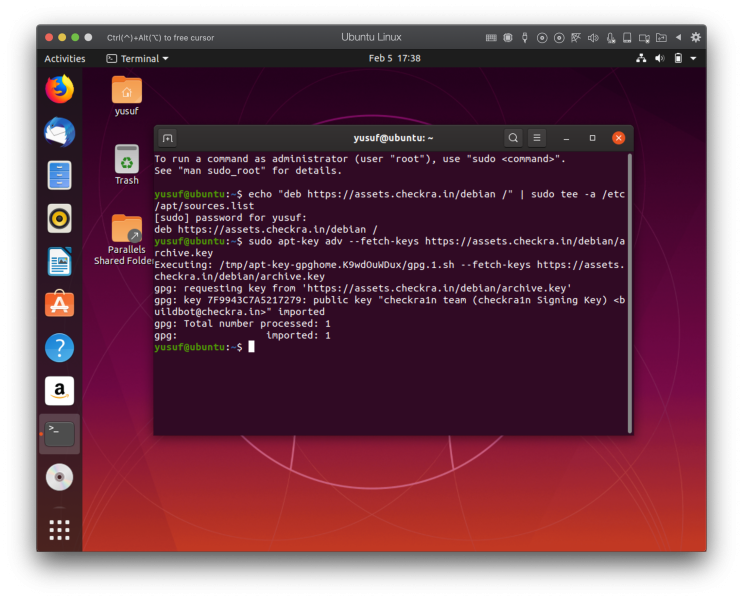743x600 pixels.
Task: Open the Parallels keyboard menu icon
Action: (491, 38)
